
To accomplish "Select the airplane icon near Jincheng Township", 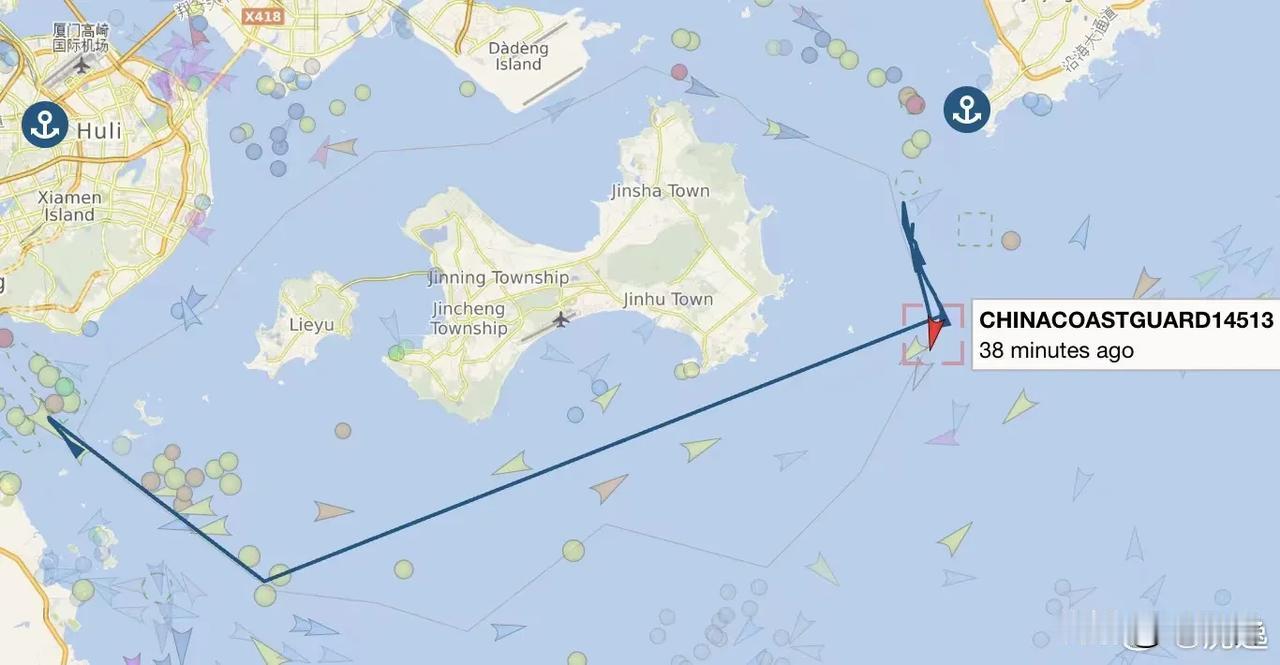I will (x=561, y=320).
